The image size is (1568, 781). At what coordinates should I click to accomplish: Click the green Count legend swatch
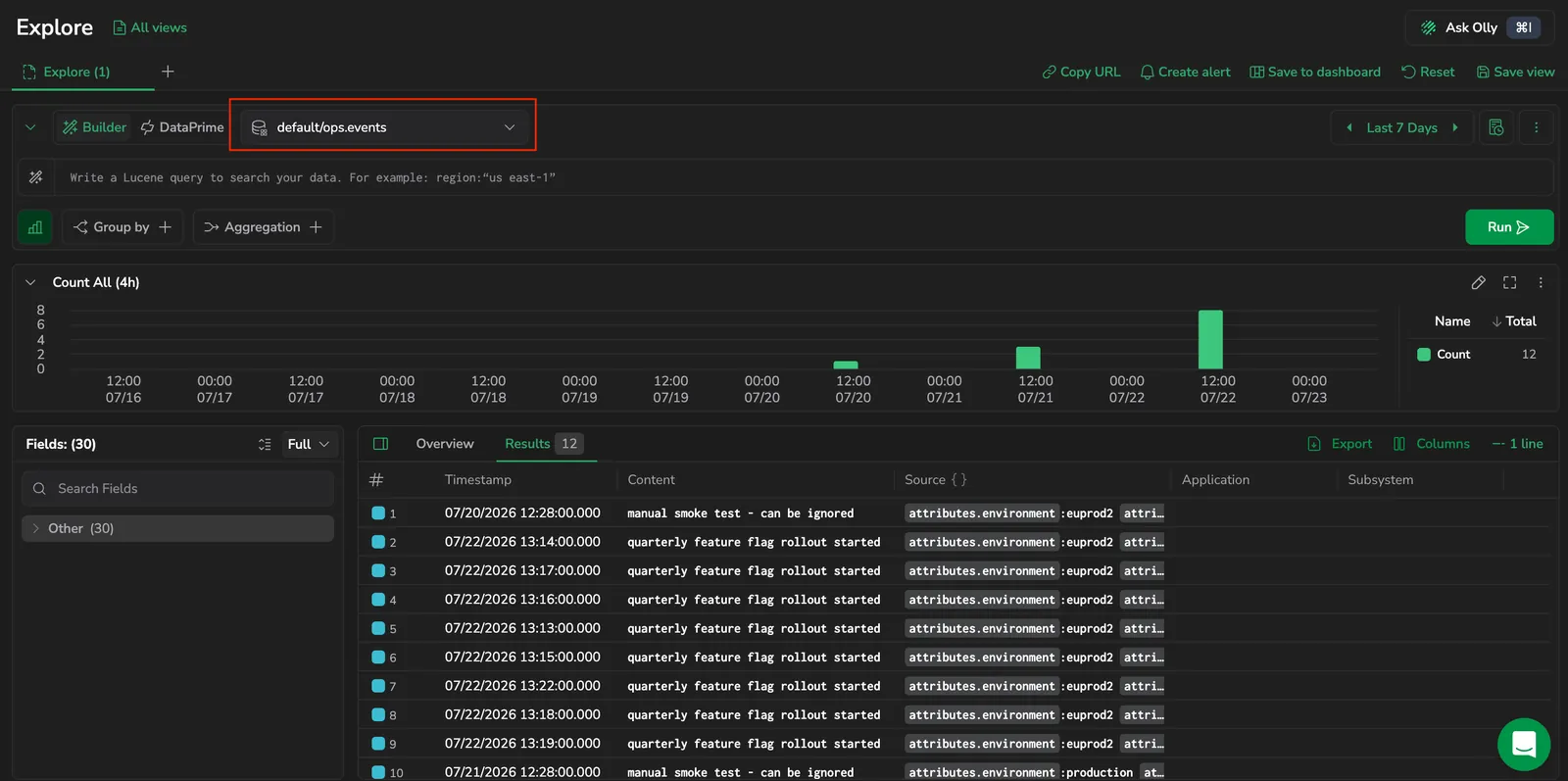click(1424, 355)
